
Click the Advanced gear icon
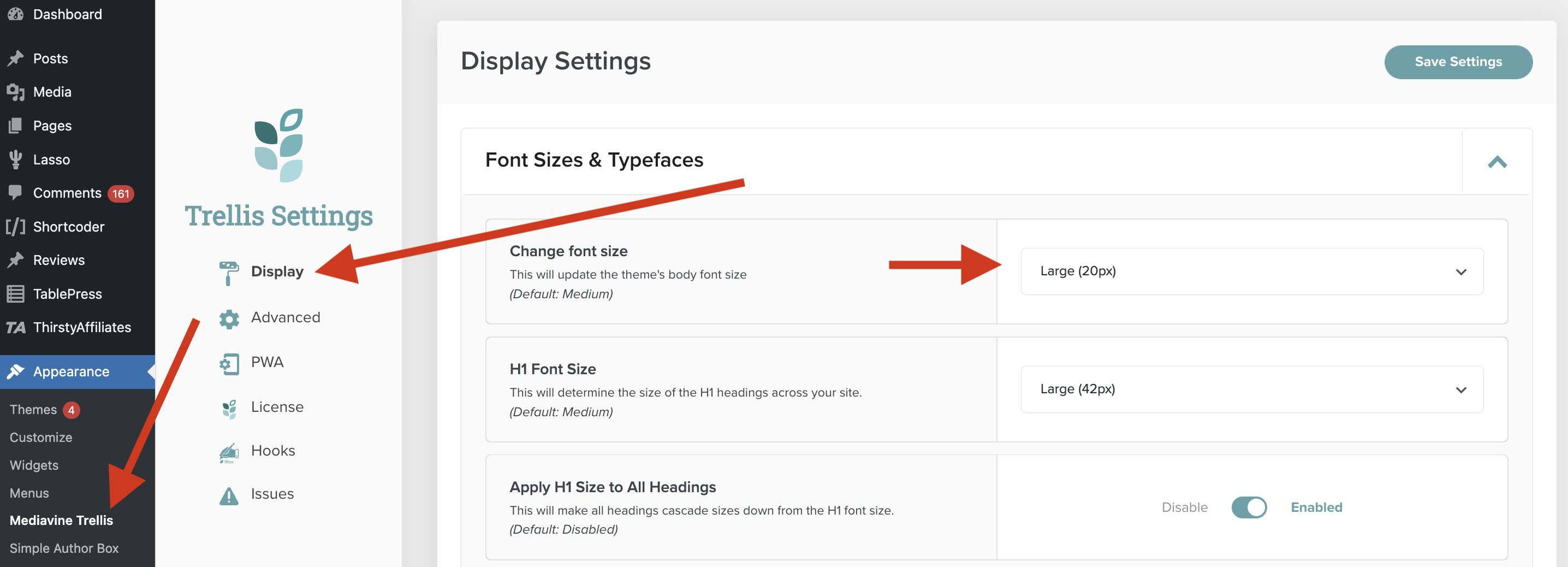coord(229,318)
